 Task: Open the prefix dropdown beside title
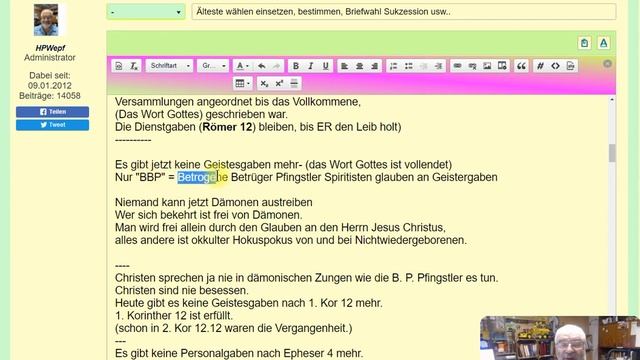pyautogui.click(x=146, y=12)
